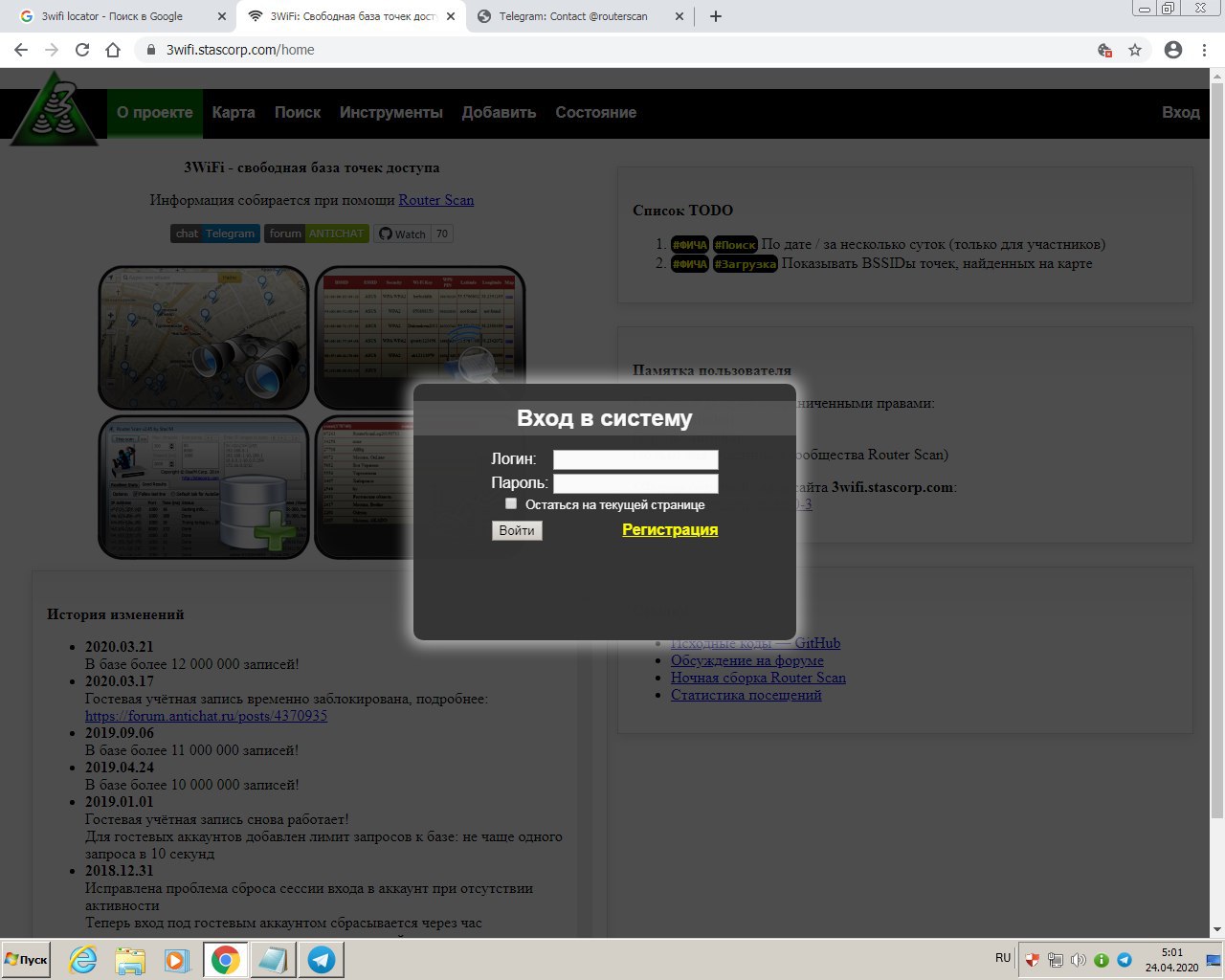Open the volume speaker tray icon
The height and width of the screenshot is (980, 1225).
coord(1079,959)
